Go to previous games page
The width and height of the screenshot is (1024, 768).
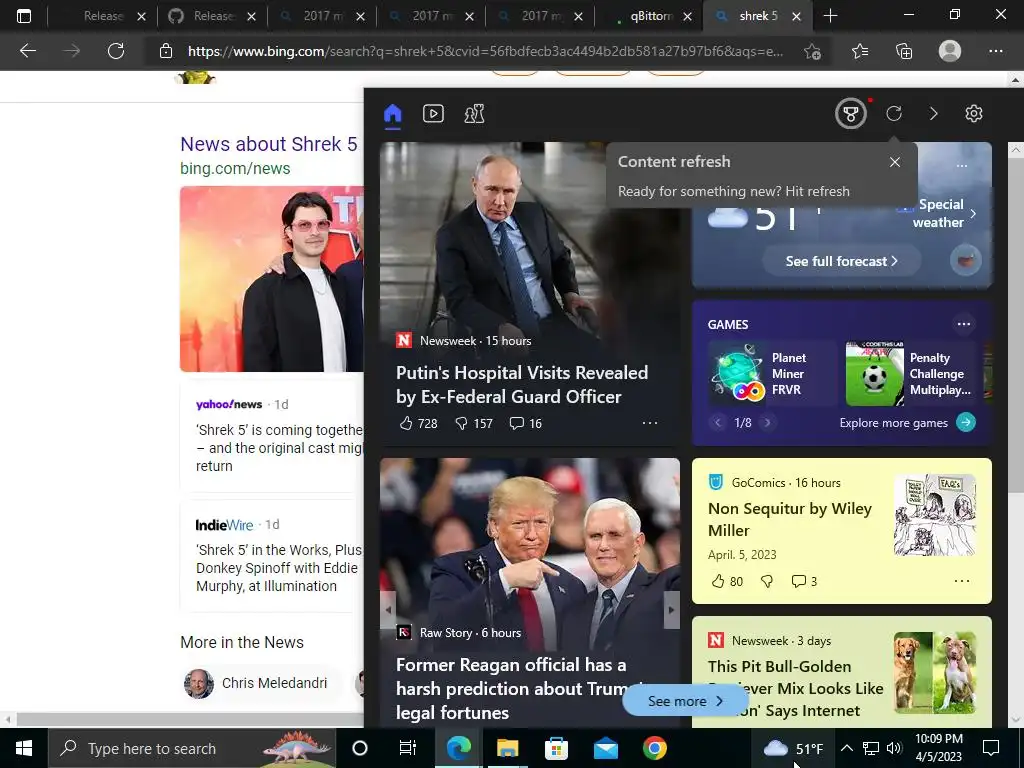click(718, 423)
